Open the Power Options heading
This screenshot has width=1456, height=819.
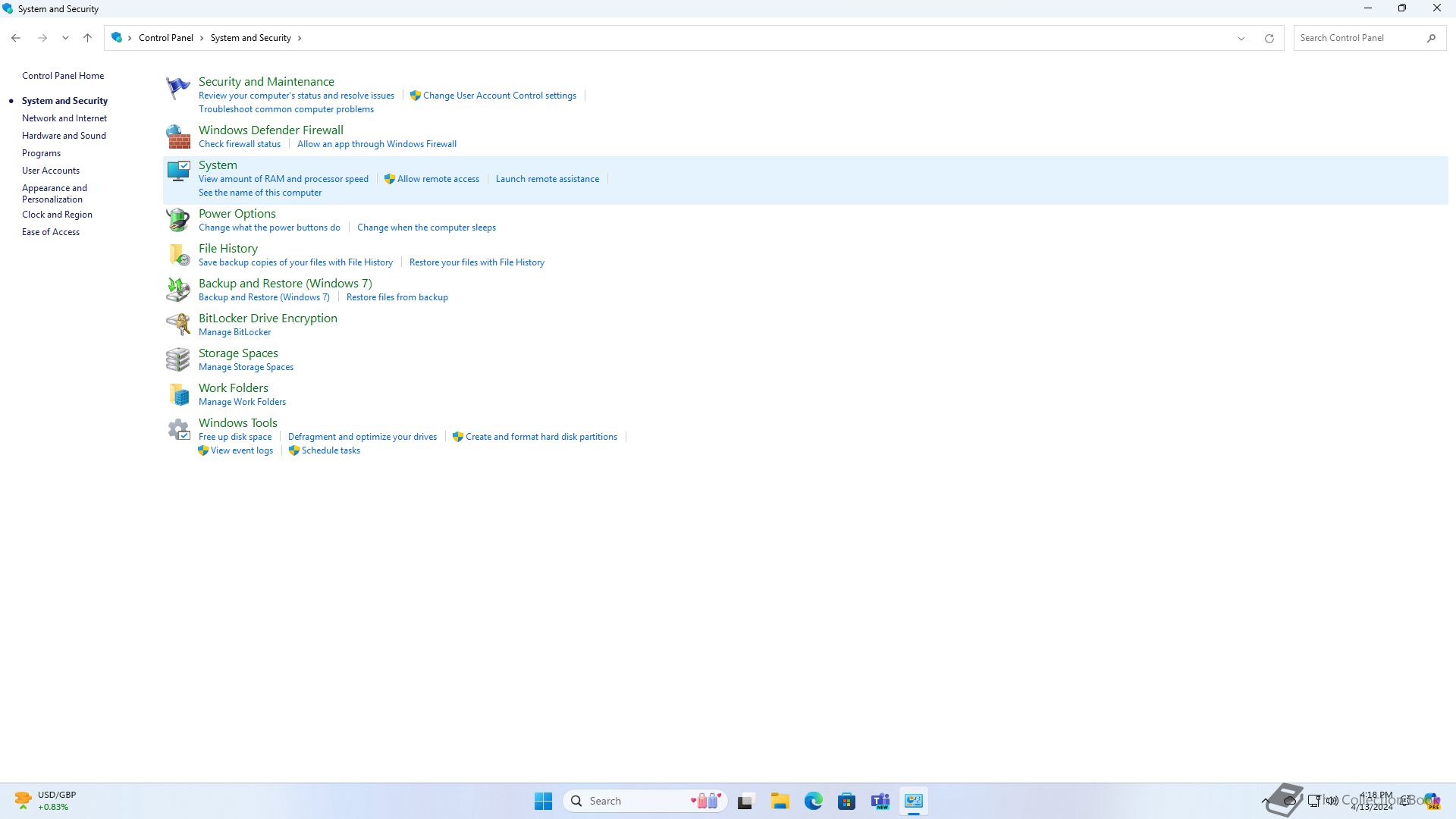point(237,214)
